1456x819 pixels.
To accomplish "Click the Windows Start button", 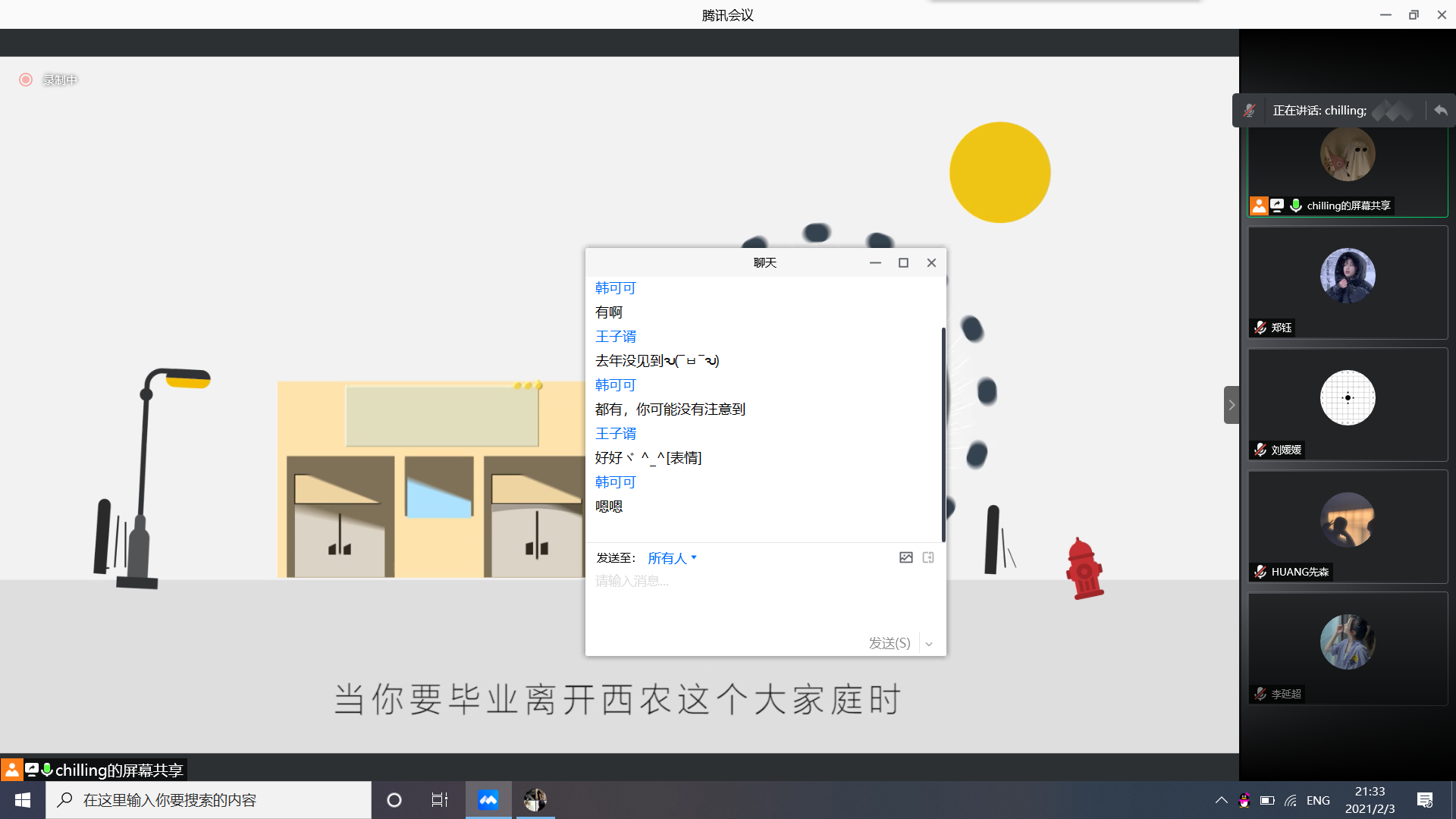I will (23, 800).
